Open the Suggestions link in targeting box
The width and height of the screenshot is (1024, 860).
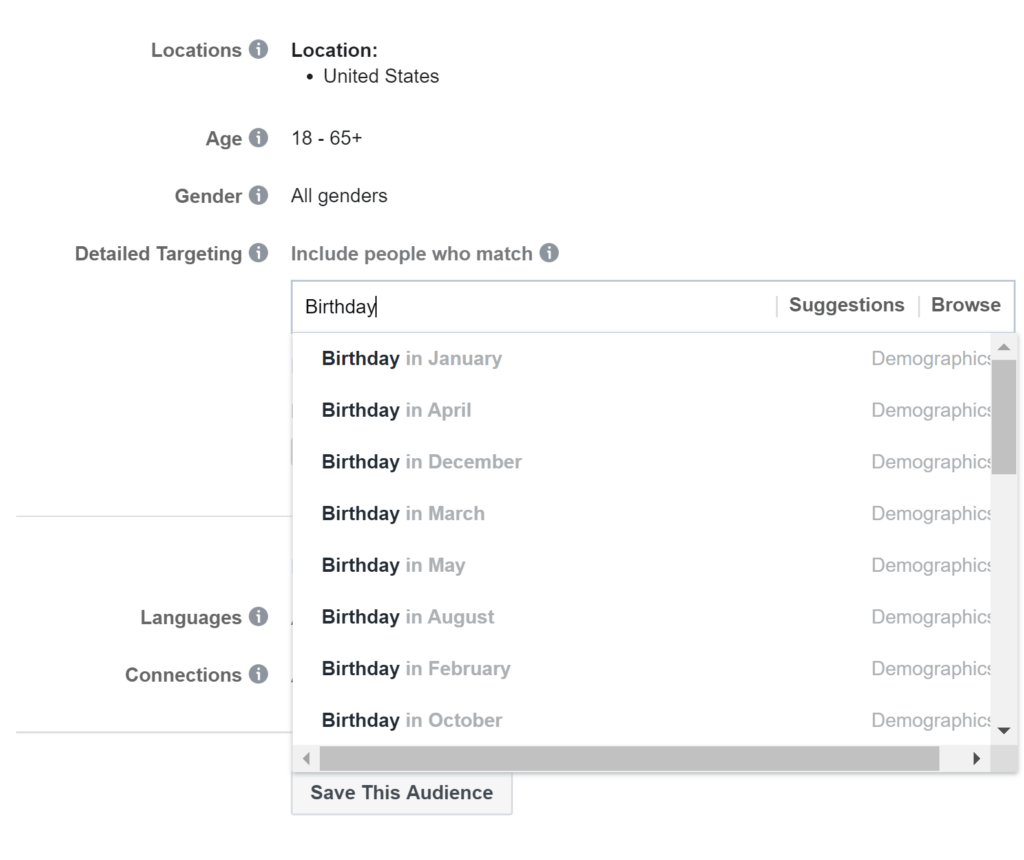(x=846, y=306)
